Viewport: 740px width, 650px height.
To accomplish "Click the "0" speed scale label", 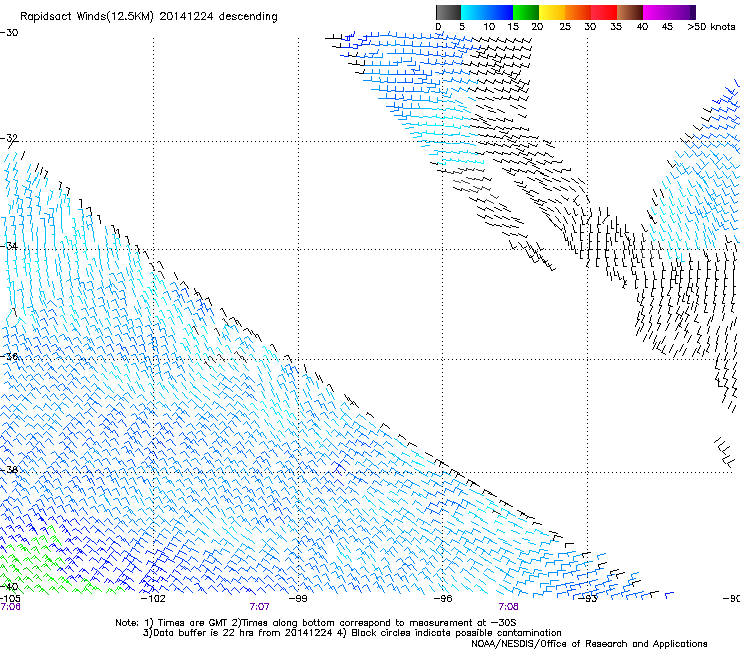I will 438,27.
